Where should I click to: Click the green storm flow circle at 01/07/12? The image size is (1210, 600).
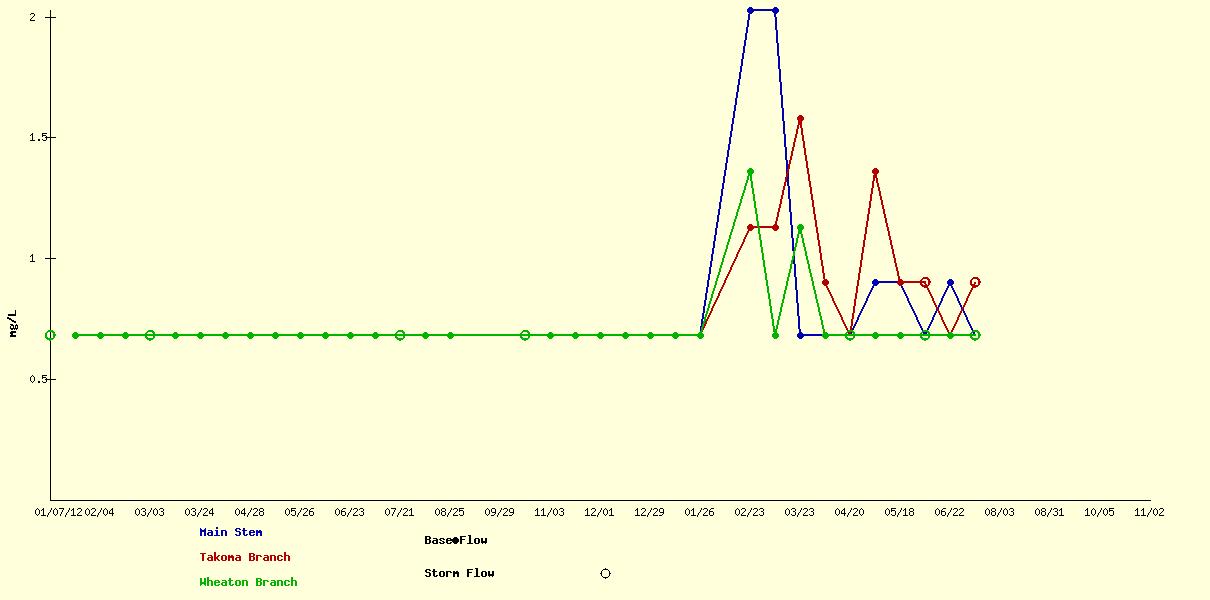(x=50, y=335)
